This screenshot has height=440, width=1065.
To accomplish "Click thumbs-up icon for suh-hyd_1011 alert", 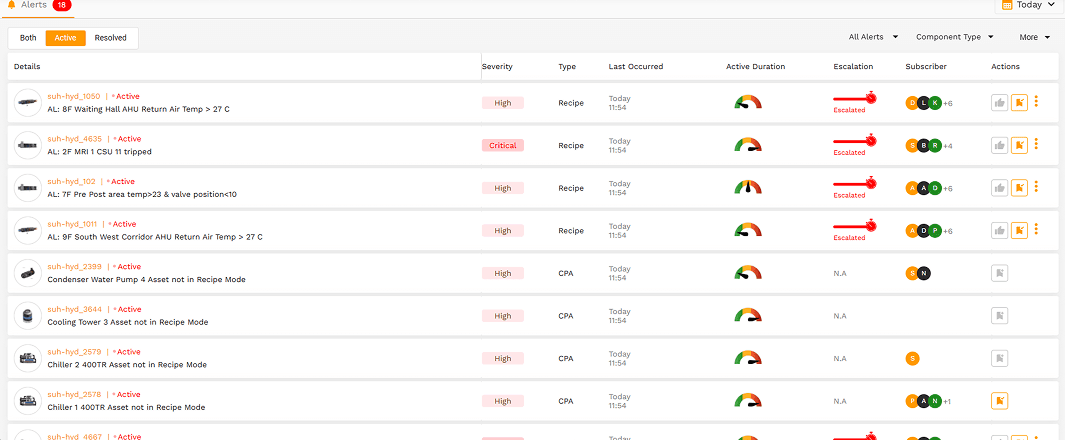I will tap(999, 231).
